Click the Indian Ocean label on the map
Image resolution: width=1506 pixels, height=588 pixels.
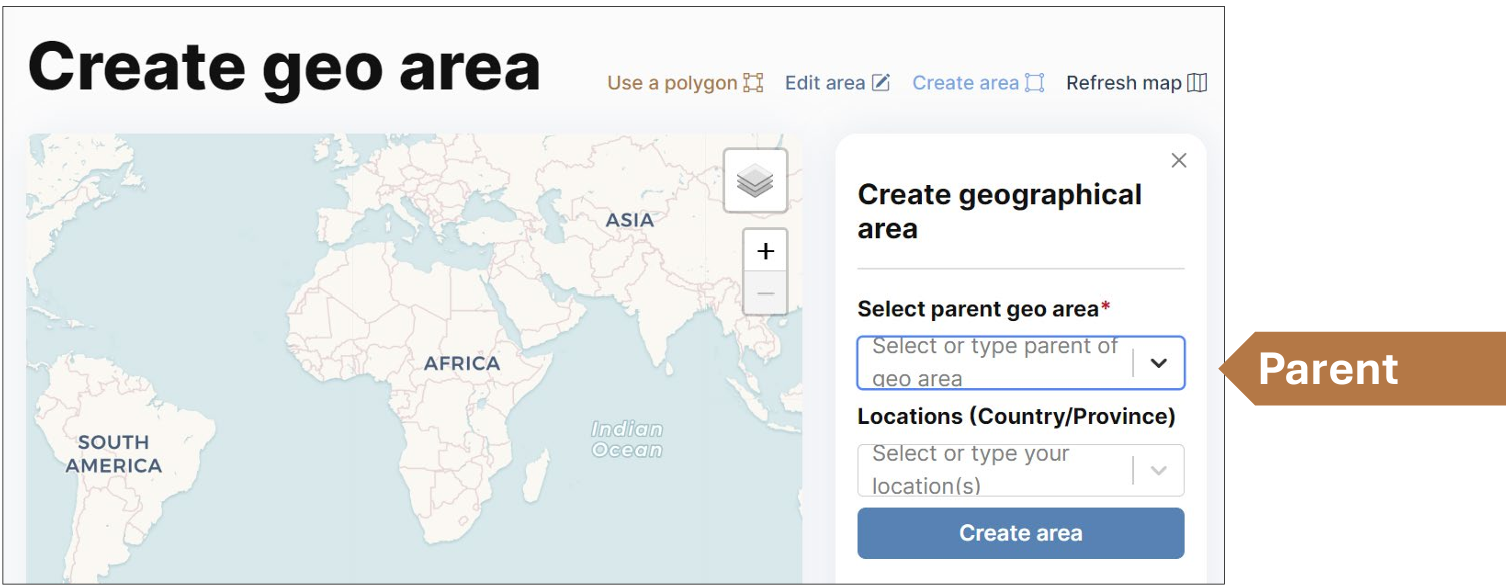pos(627,440)
